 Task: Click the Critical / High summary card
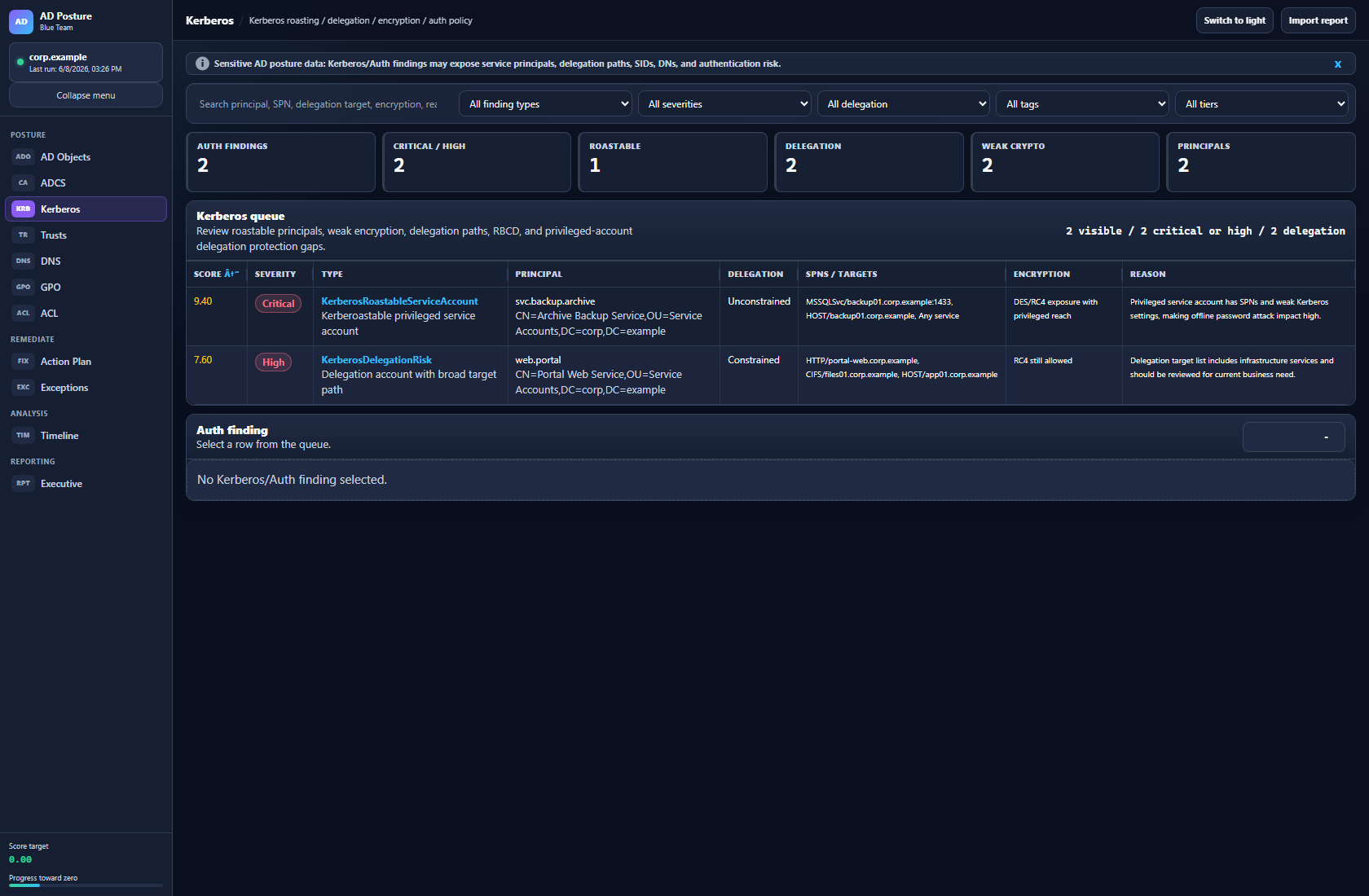[x=477, y=162]
